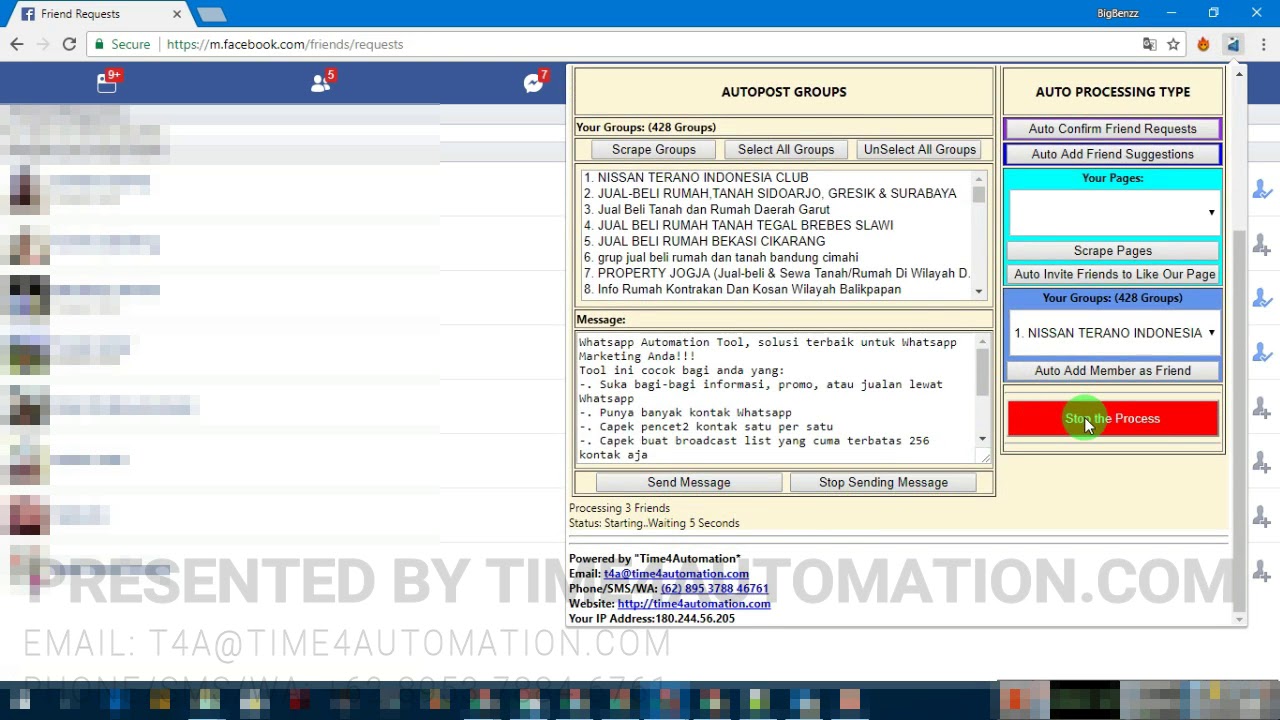This screenshot has width=1280, height=720.
Task: Click the Message box resize handle
Action: pos(984,458)
